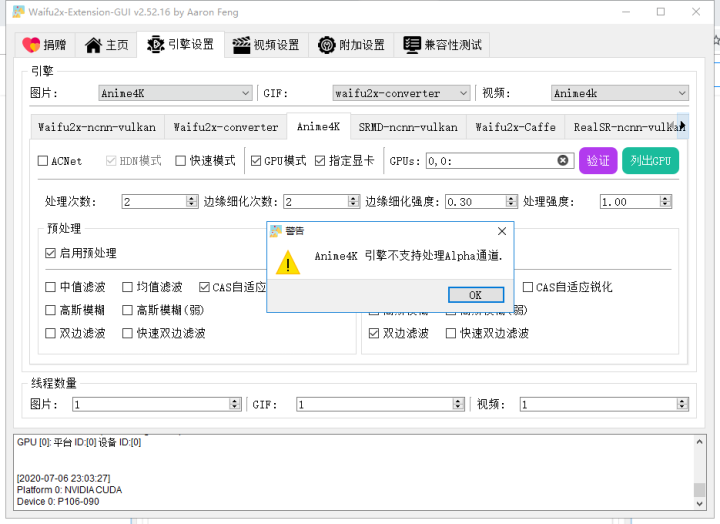Enable the 高斯模糊 checkbox in preprocessing
This screenshot has height=524, width=720.
point(51,310)
